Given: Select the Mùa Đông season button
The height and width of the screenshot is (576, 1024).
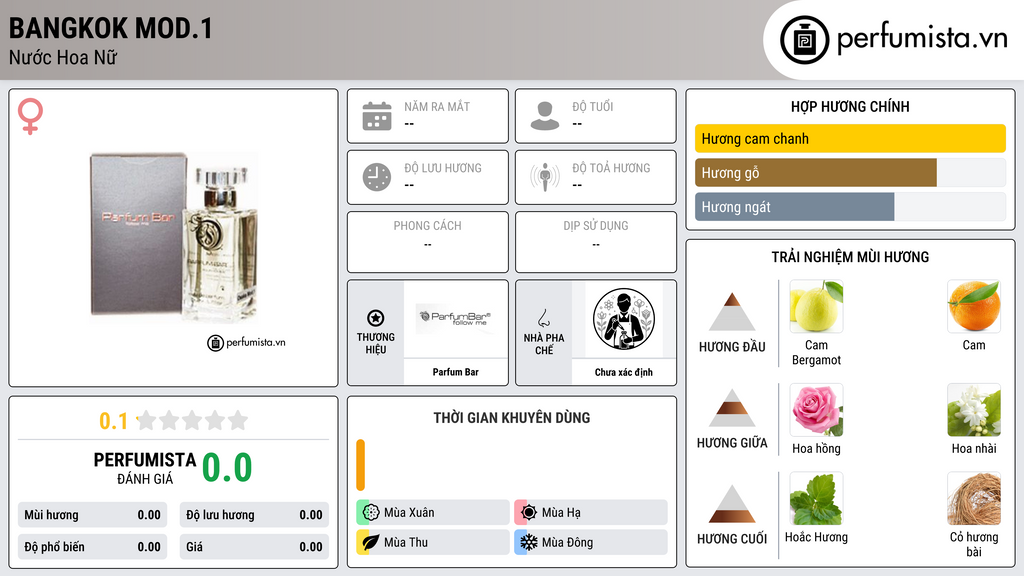Looking at the screenshot, I should [x=591, y=542].
